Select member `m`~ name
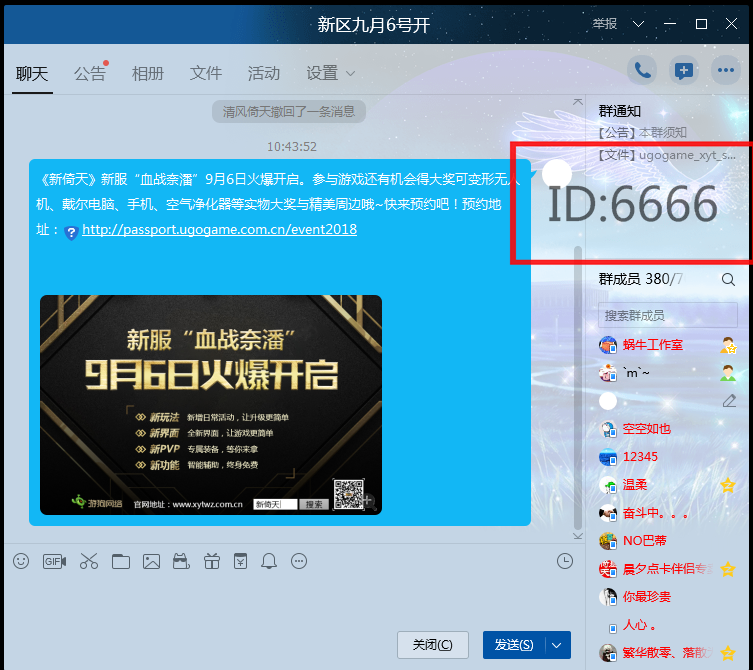This screenshot has height=670, width=753. pos(636,373)
